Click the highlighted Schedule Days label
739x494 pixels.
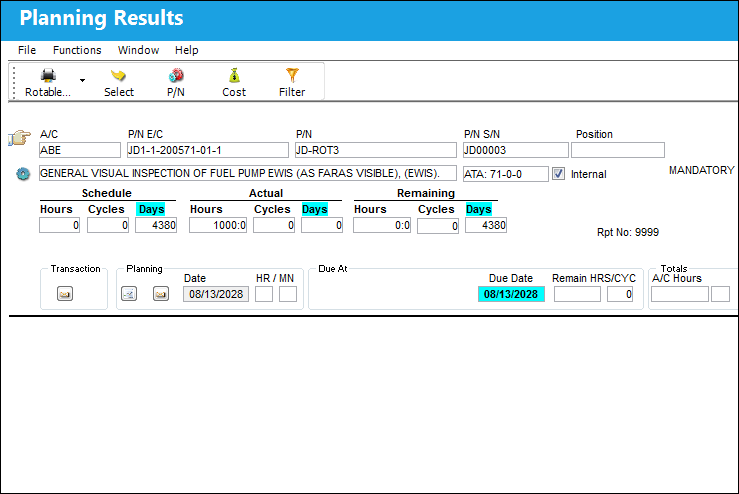(x=151, y=209)
